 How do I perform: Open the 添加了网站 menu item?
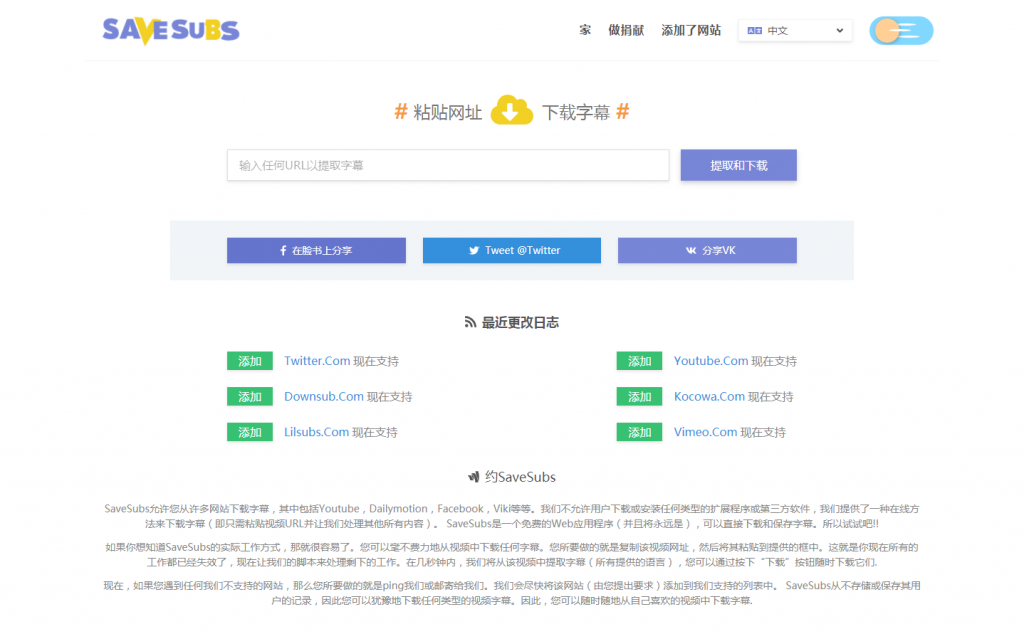(x=691, y=30)
